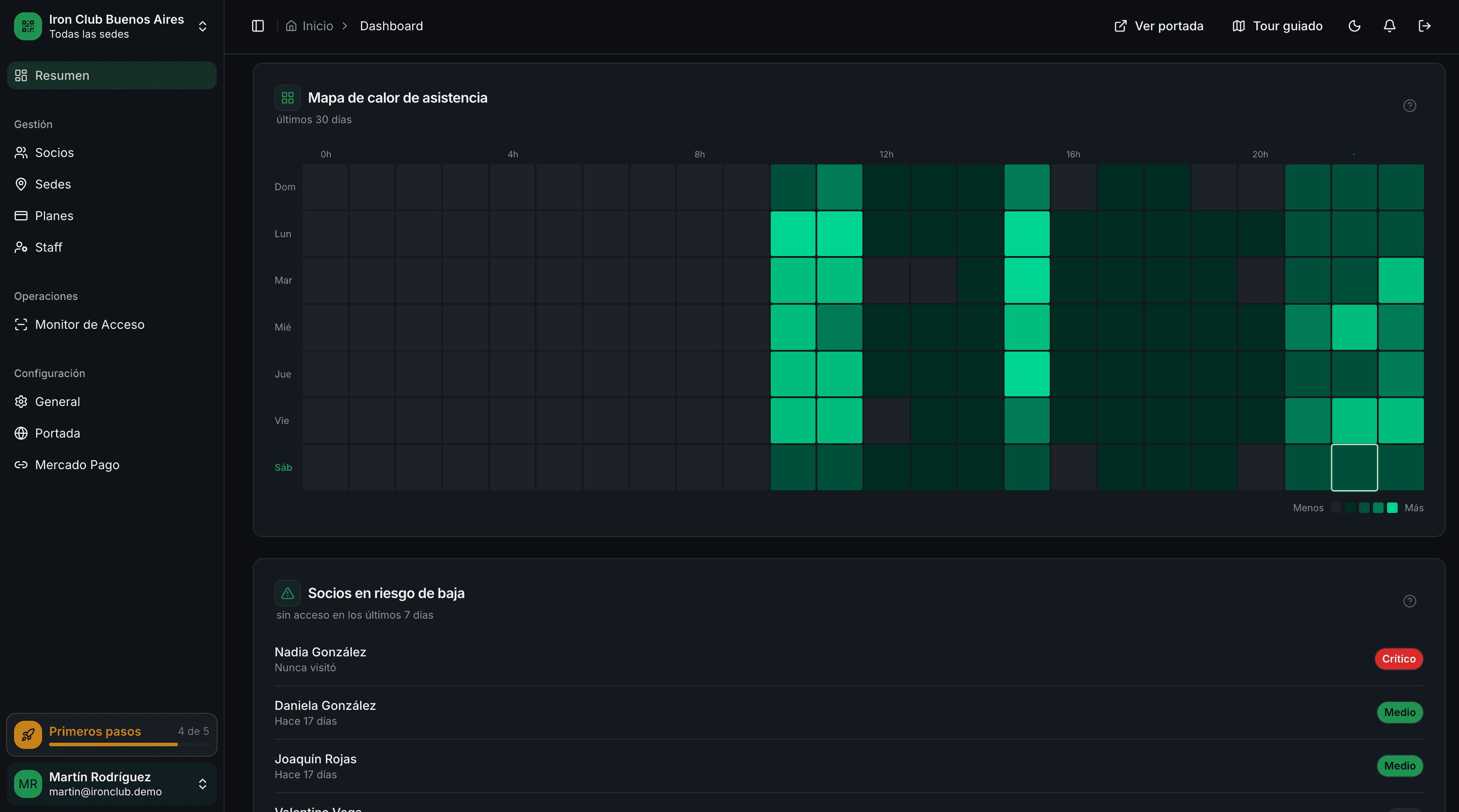Viewport: 1459px width, 812px height.
Task: Click the logout arrow icon
Action: 1424,26
